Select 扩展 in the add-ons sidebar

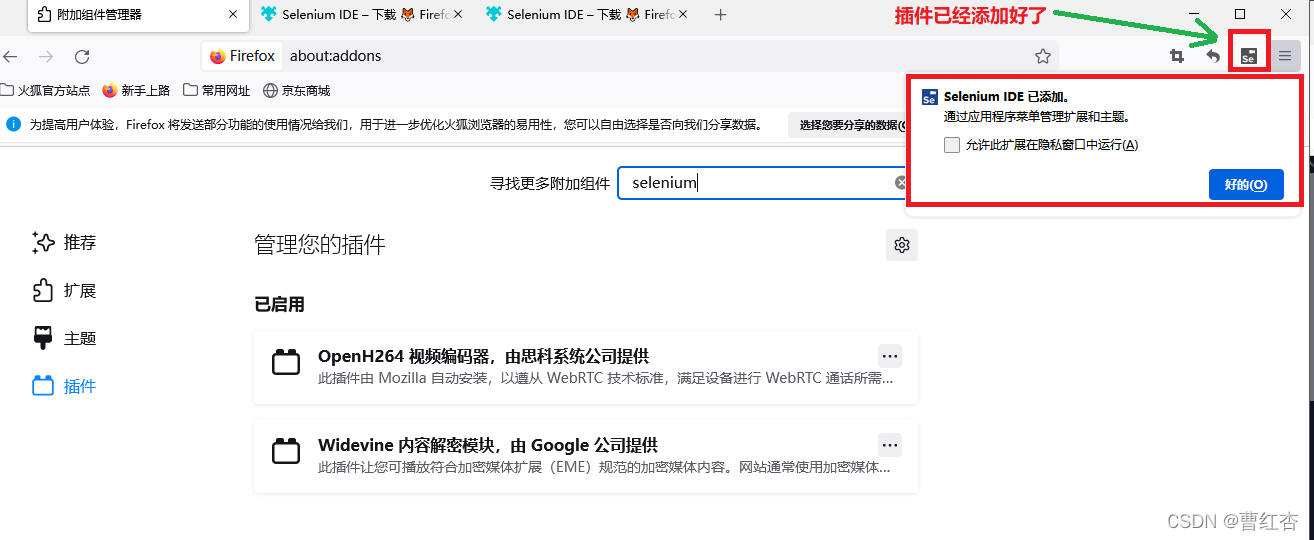click(x=64, y=290)
